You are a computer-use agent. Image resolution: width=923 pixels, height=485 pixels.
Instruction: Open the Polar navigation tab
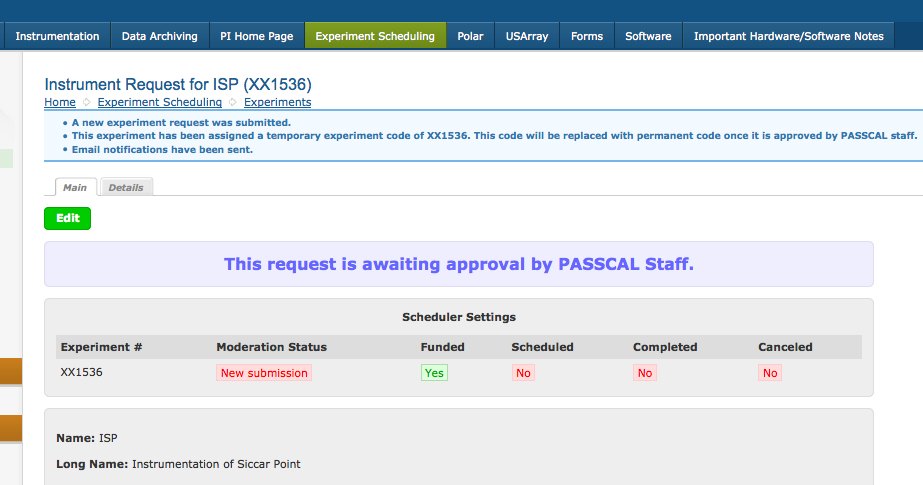[x=470, y=36]
